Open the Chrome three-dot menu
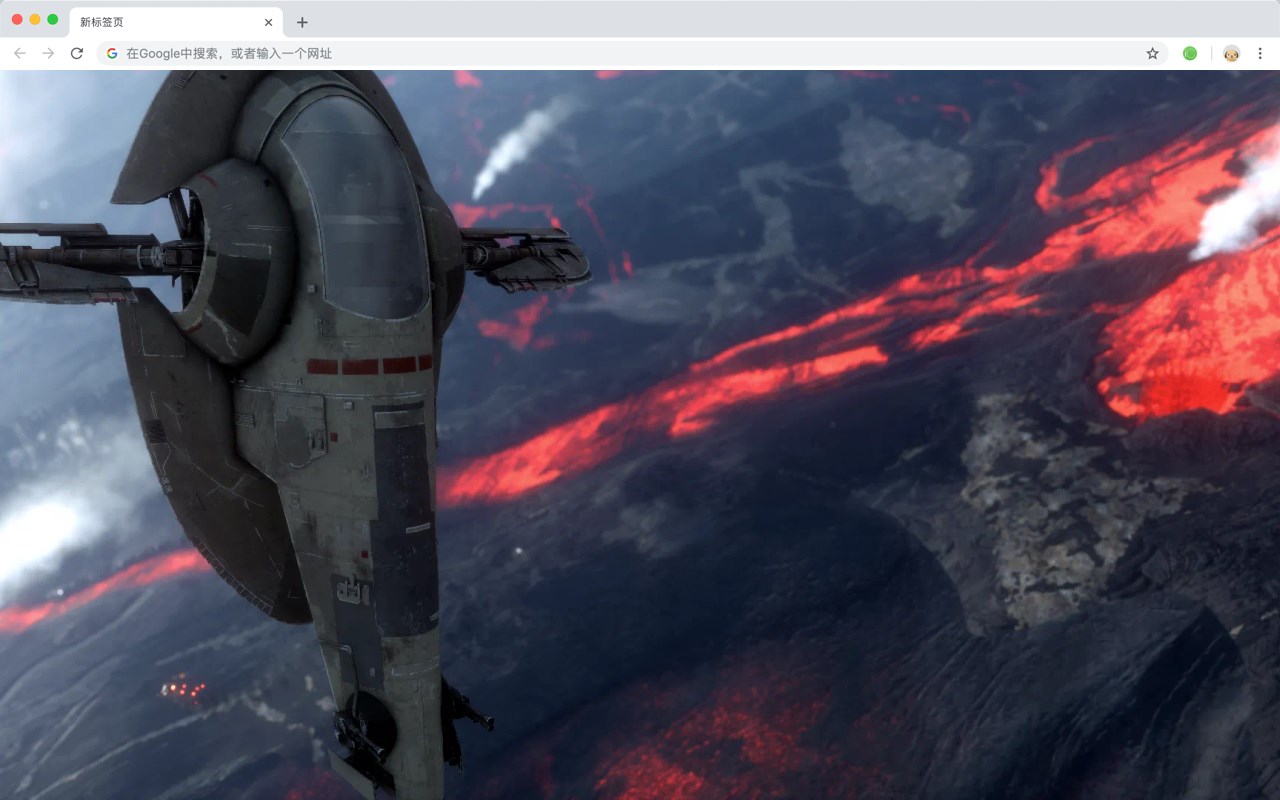The image size is (1280, 800). pyautogui.click(x=1260, y=53)
